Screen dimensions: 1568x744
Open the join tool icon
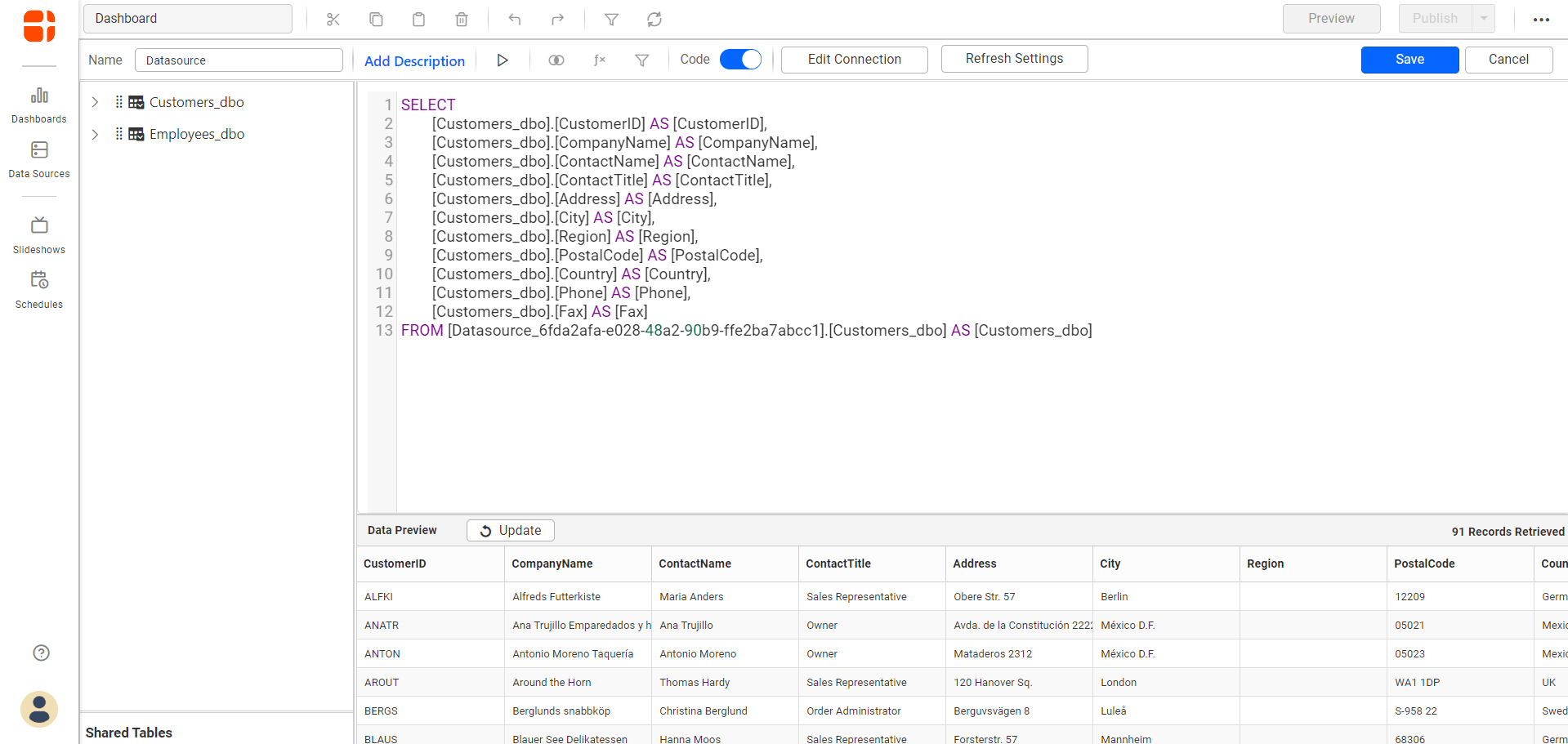556,60
